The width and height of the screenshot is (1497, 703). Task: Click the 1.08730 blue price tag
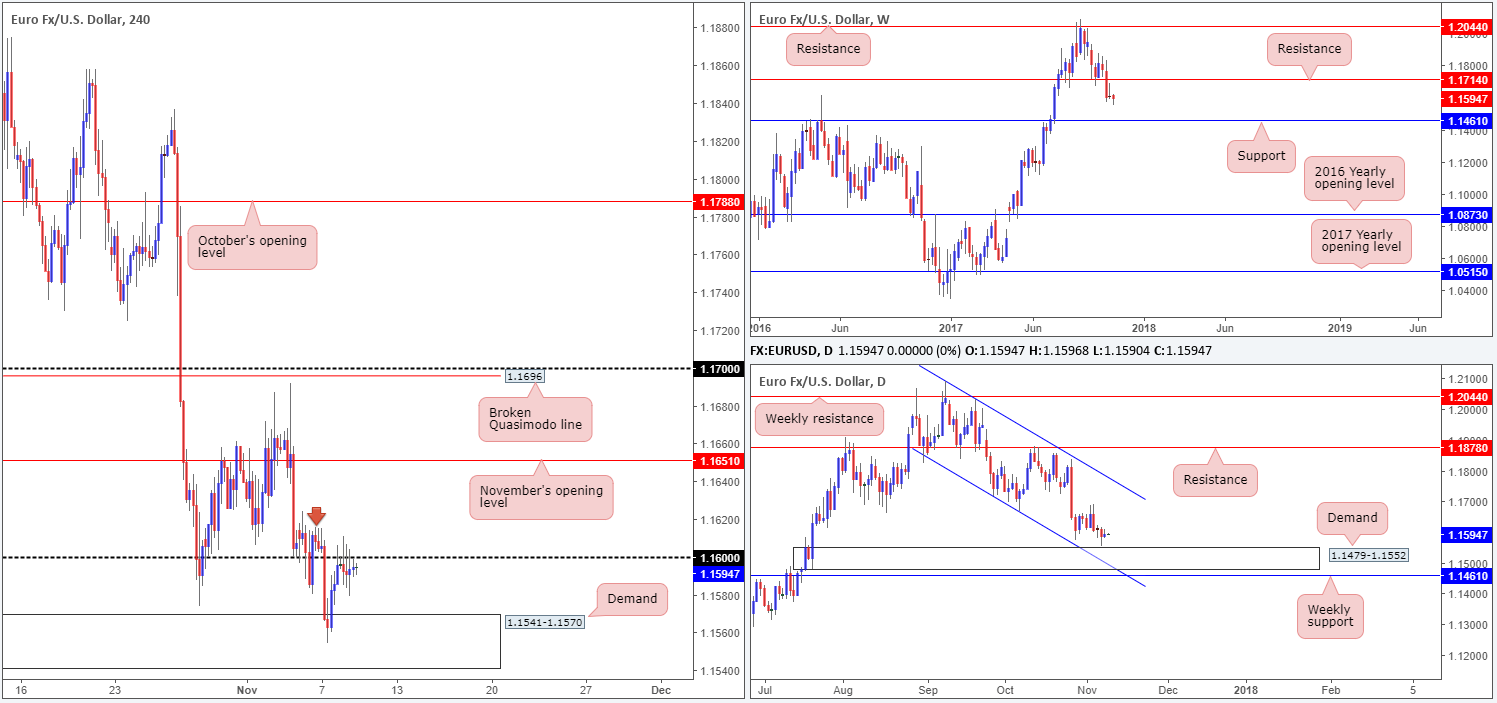point(1465,215)
